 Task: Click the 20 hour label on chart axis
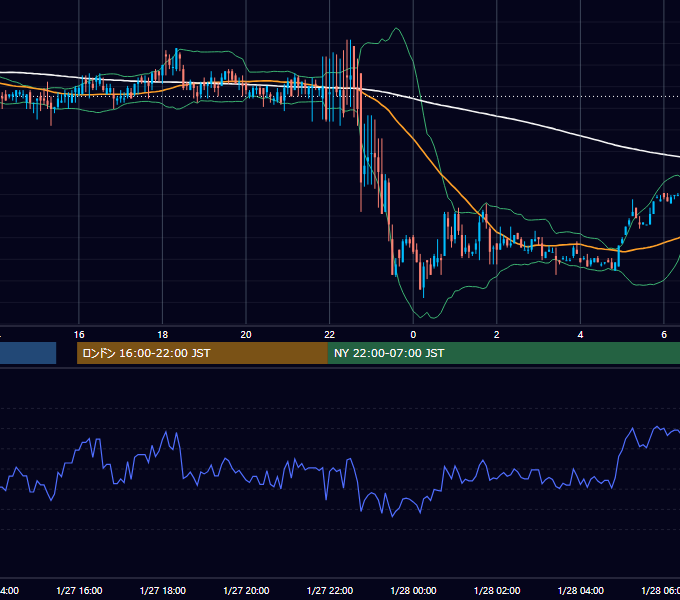(246, 335)
